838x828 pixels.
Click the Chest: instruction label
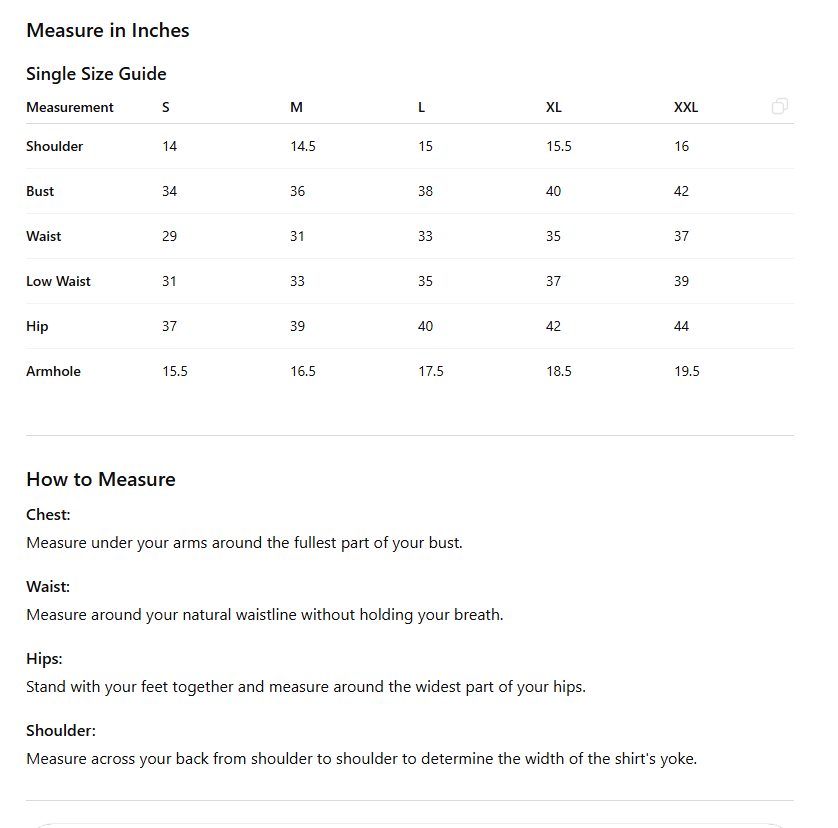(x=48, y=515)
